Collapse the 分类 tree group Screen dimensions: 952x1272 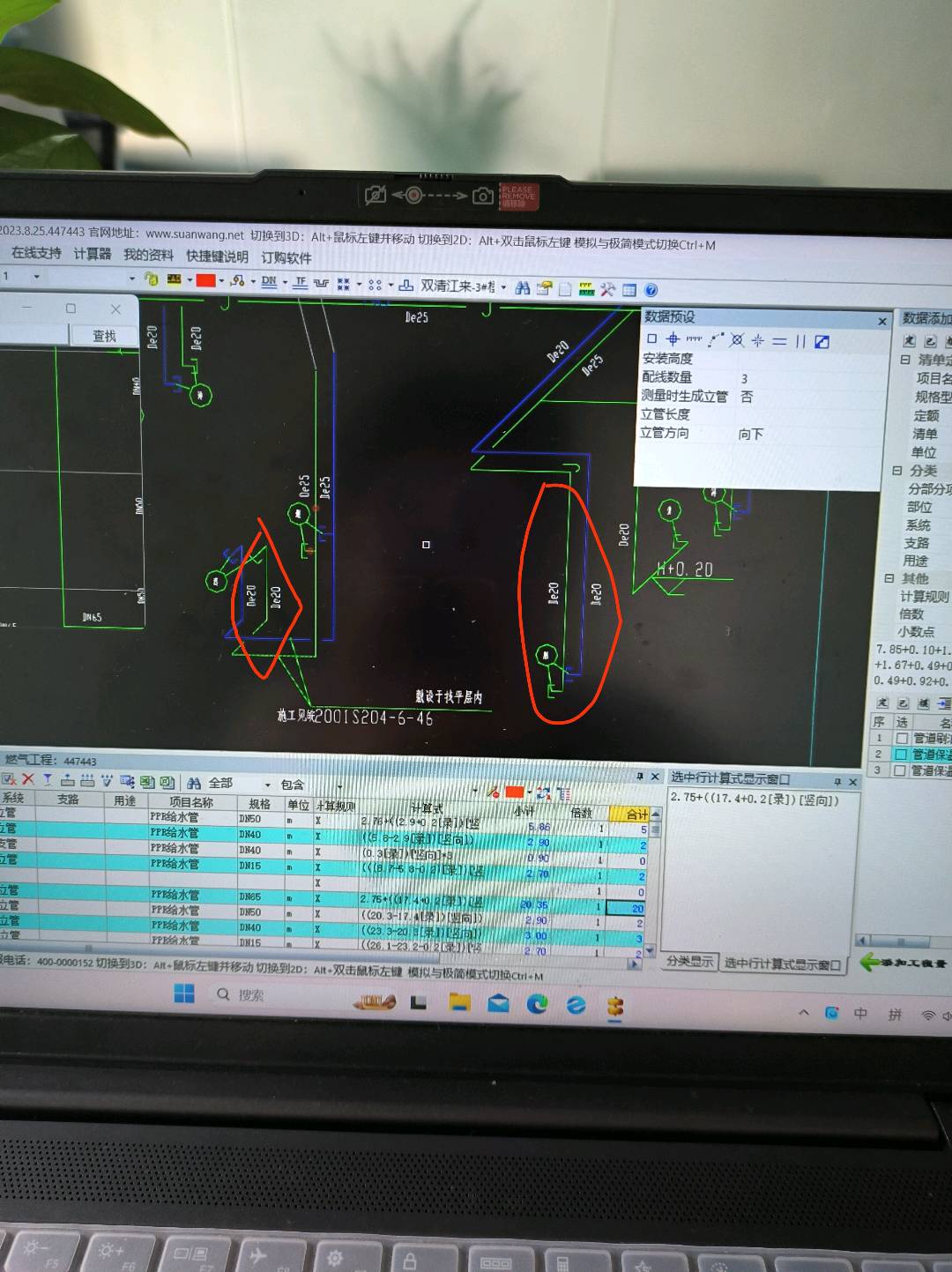(897, 471)
